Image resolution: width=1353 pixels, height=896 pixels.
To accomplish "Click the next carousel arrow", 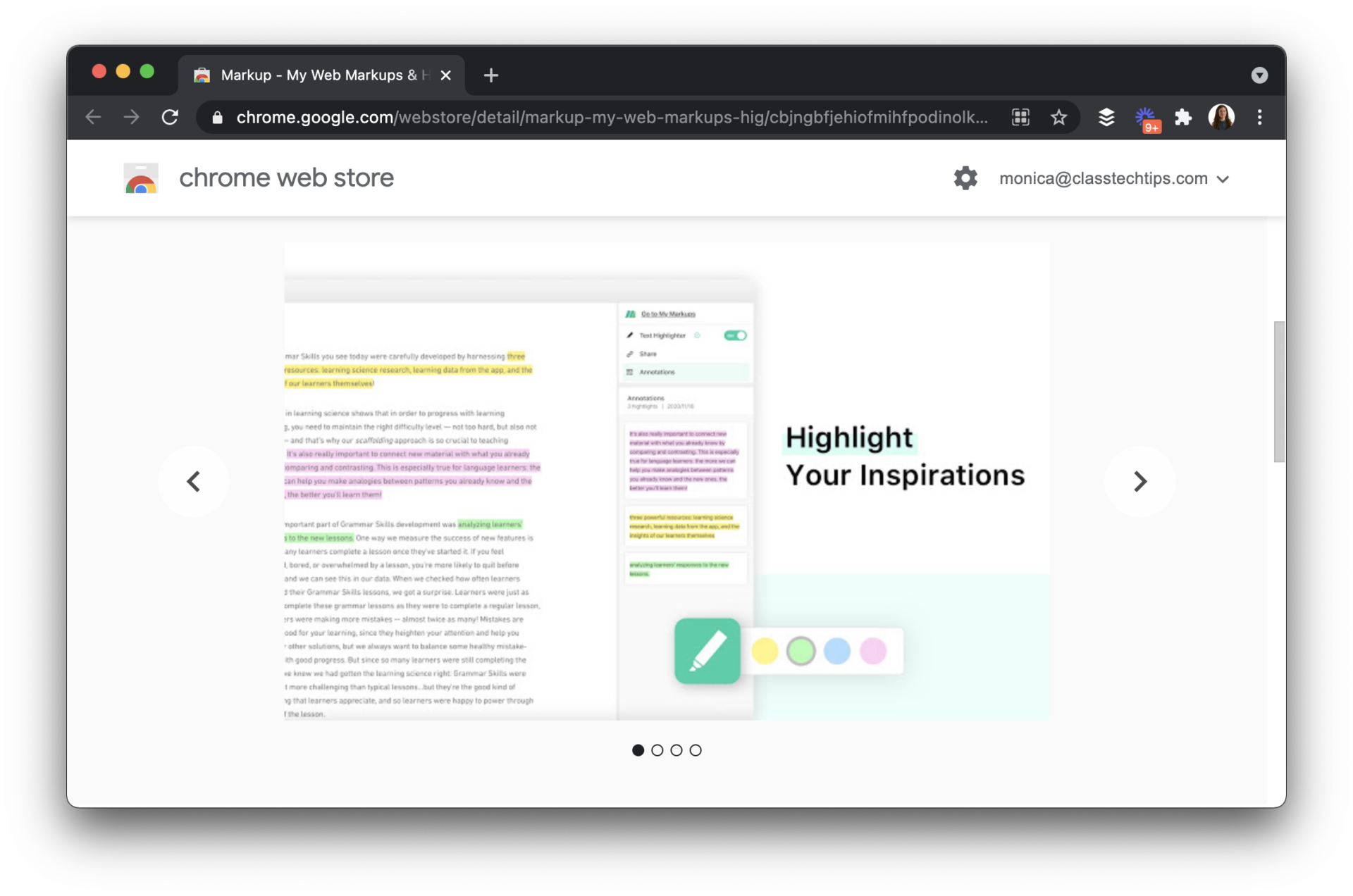I will pos(1141,481).
